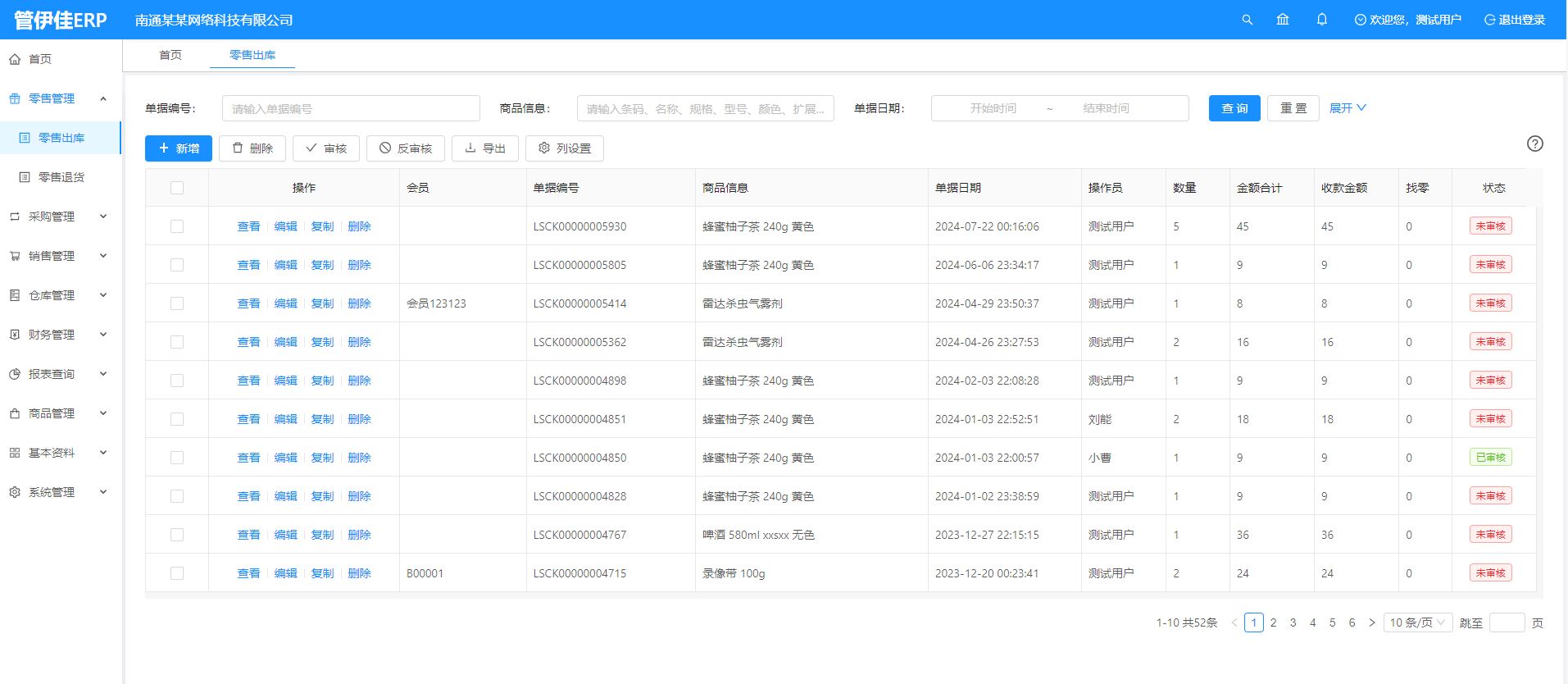Toggle the select-all checkbox in table header

click(x=177, y=188)
